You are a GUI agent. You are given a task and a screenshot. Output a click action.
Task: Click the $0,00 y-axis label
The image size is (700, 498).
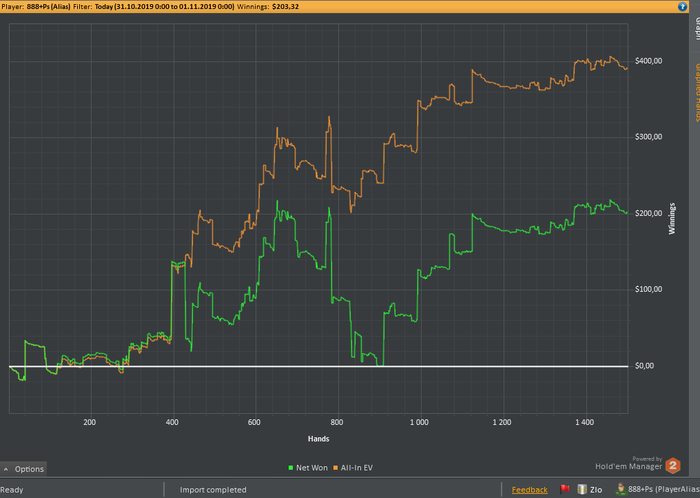(644, 366)
